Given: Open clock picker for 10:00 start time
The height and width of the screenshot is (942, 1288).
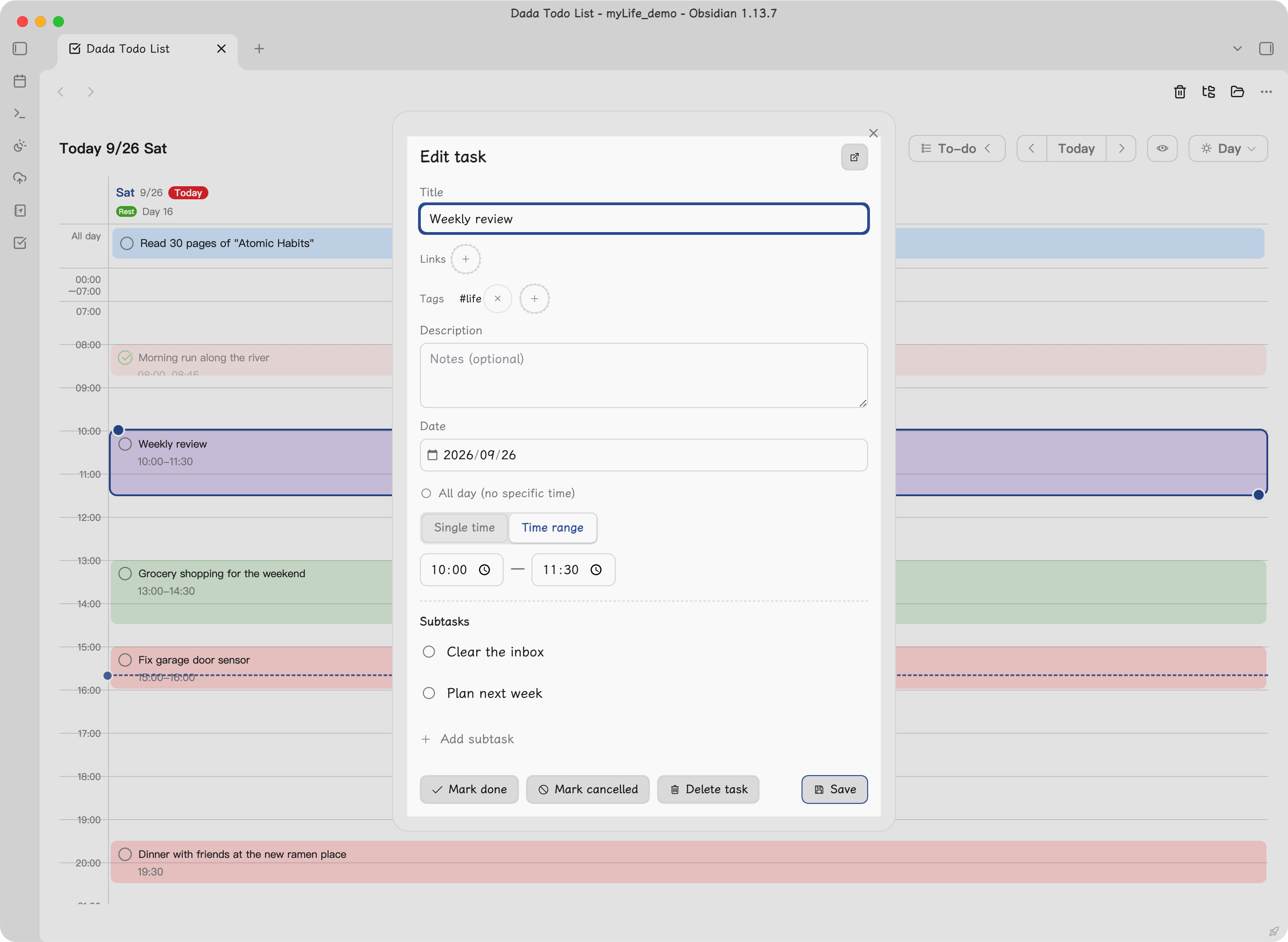Looking at the screenshot, I should click(484, 570).
